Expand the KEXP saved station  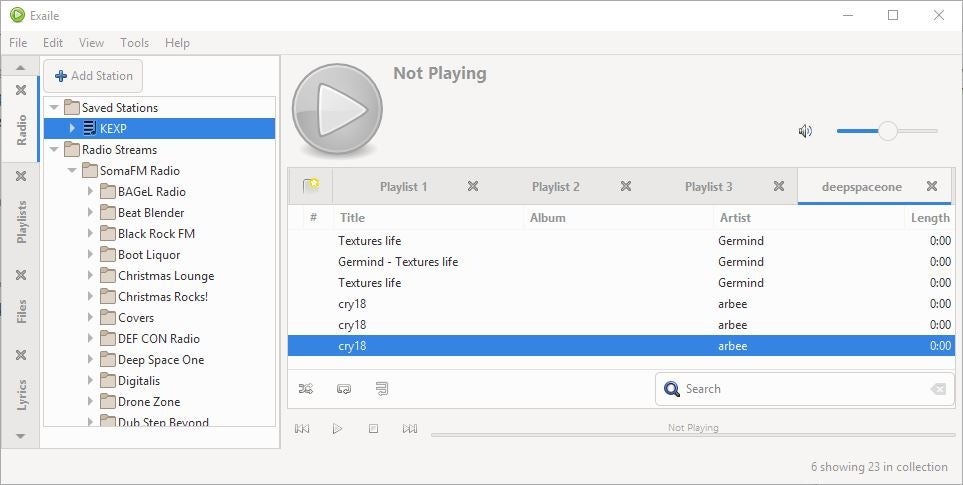[x=72, y=128]
